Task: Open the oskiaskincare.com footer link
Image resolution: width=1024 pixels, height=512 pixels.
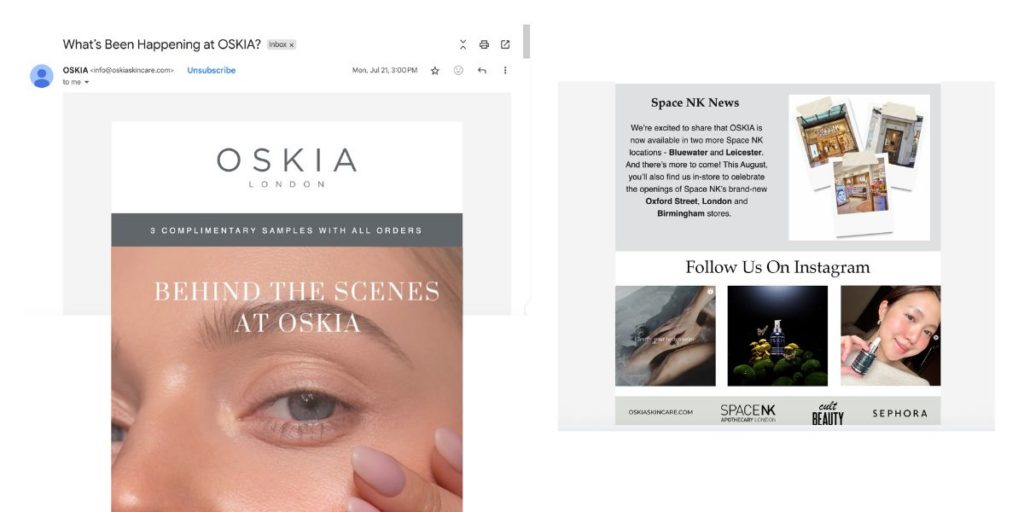Action: 660,412
